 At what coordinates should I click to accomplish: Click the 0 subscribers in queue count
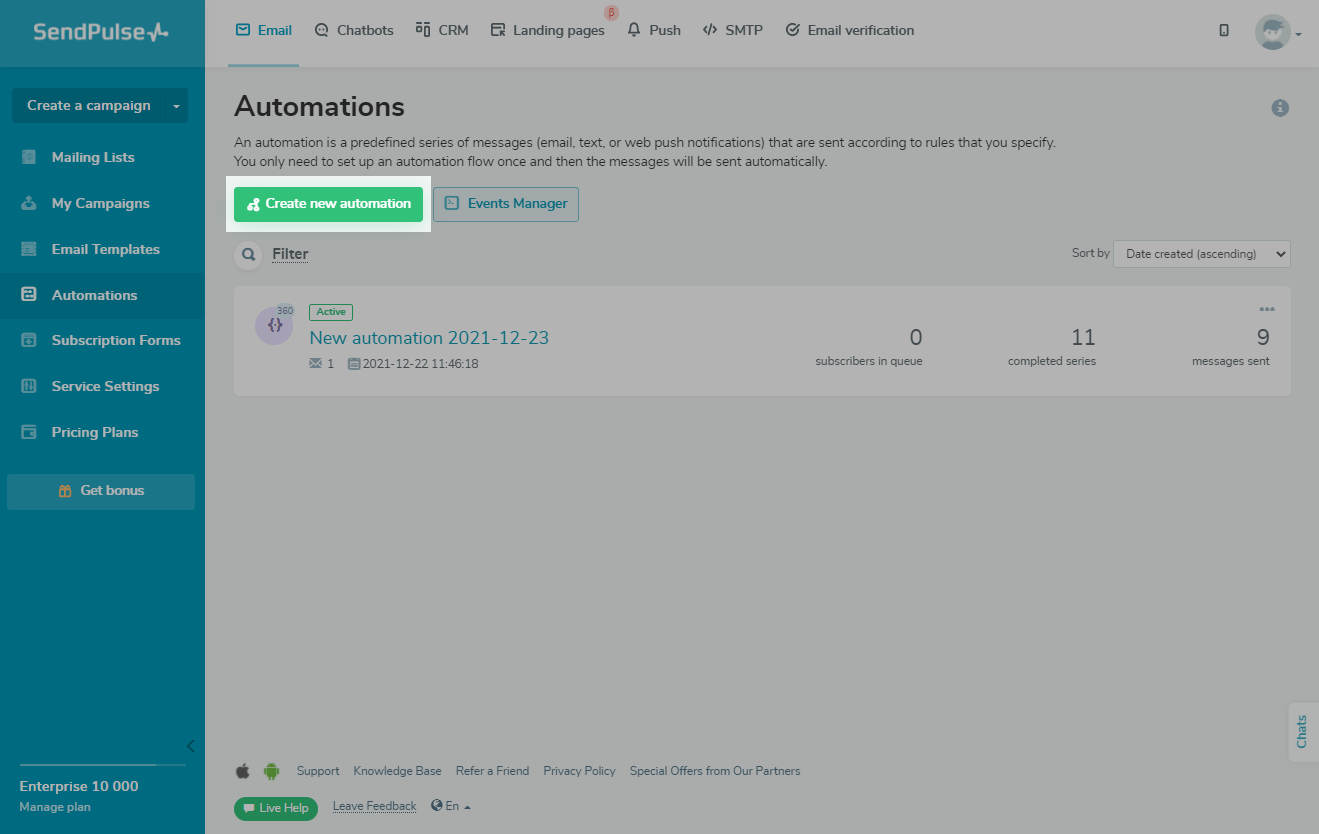coord(916,337)
